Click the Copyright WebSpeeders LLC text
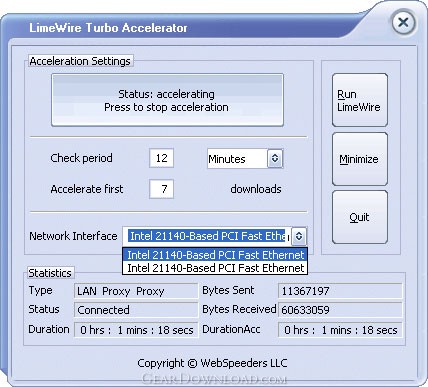The width and height of the screenshot is (428, 387). 212,363
